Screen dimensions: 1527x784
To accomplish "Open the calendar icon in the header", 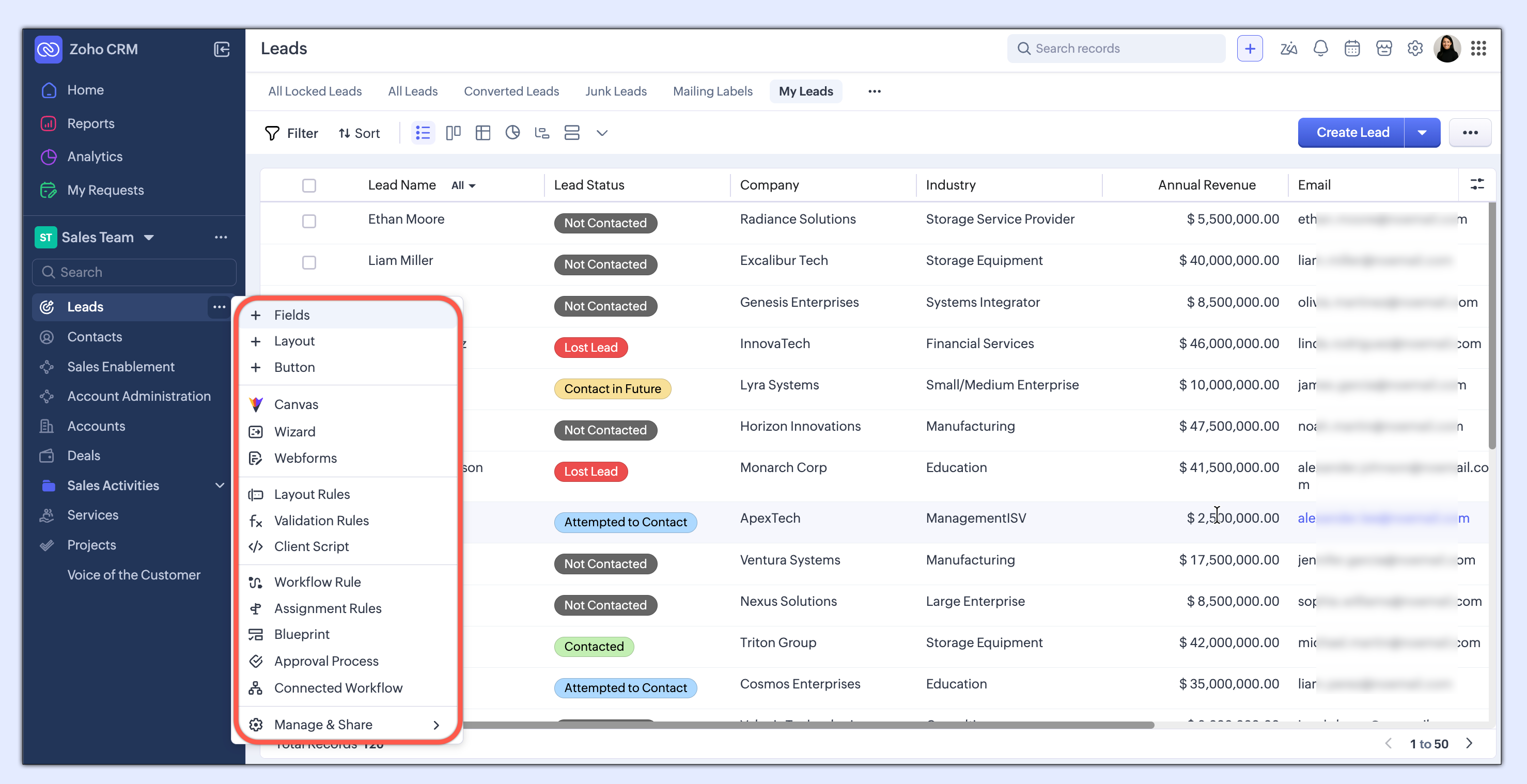I will pos(1351,49).
